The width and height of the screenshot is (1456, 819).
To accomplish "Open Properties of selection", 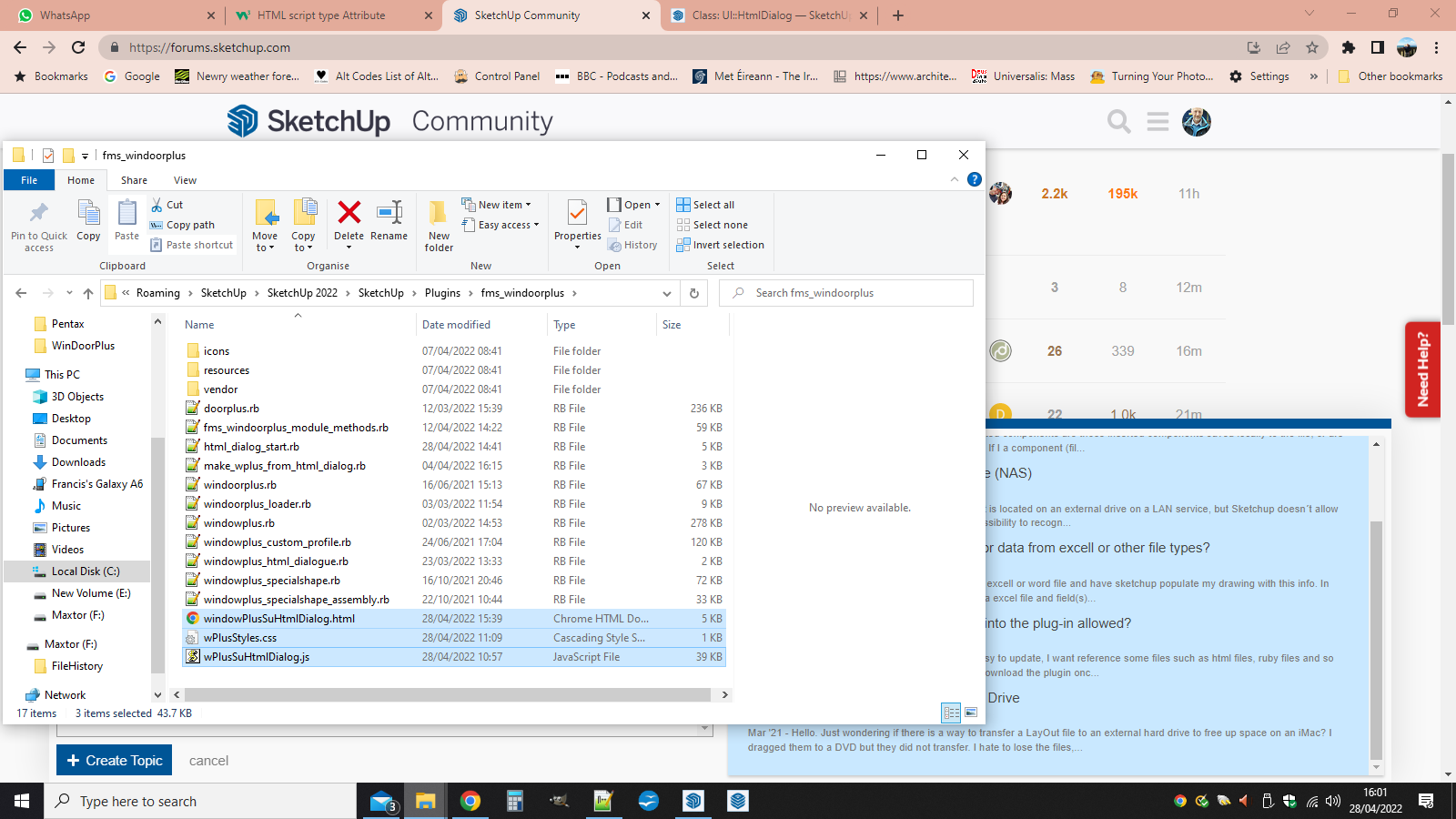I will click(x=578, y=224).
